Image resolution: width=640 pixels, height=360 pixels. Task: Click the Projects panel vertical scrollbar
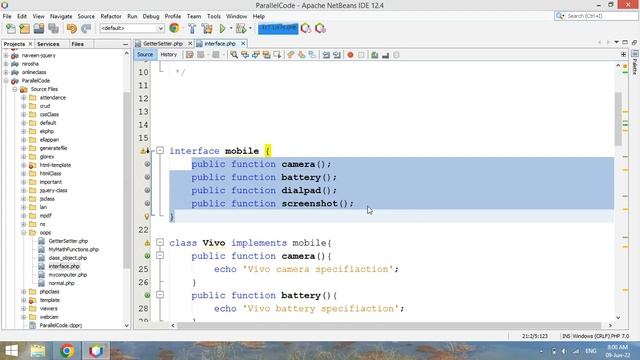127,180
